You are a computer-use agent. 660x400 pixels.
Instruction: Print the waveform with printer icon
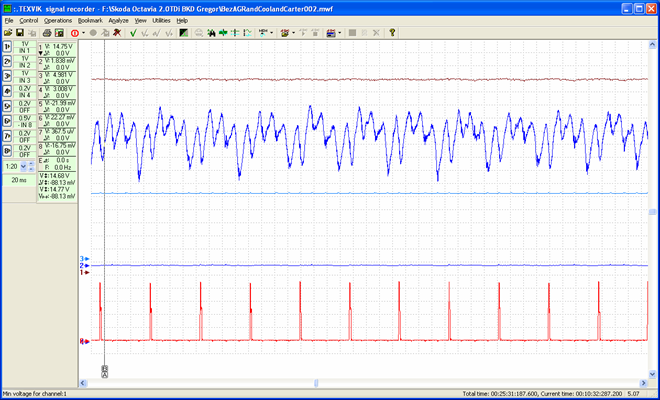pos(47,32)
